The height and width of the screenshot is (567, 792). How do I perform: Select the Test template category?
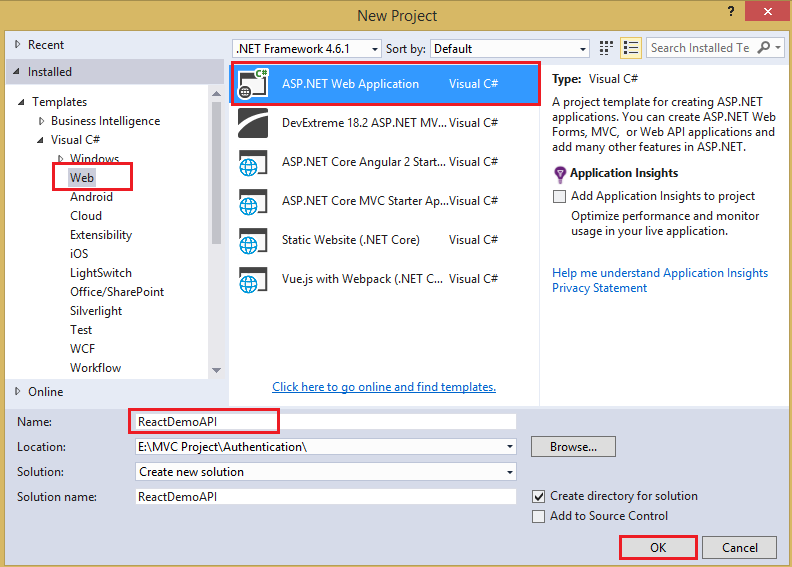(x=81, y=330)
